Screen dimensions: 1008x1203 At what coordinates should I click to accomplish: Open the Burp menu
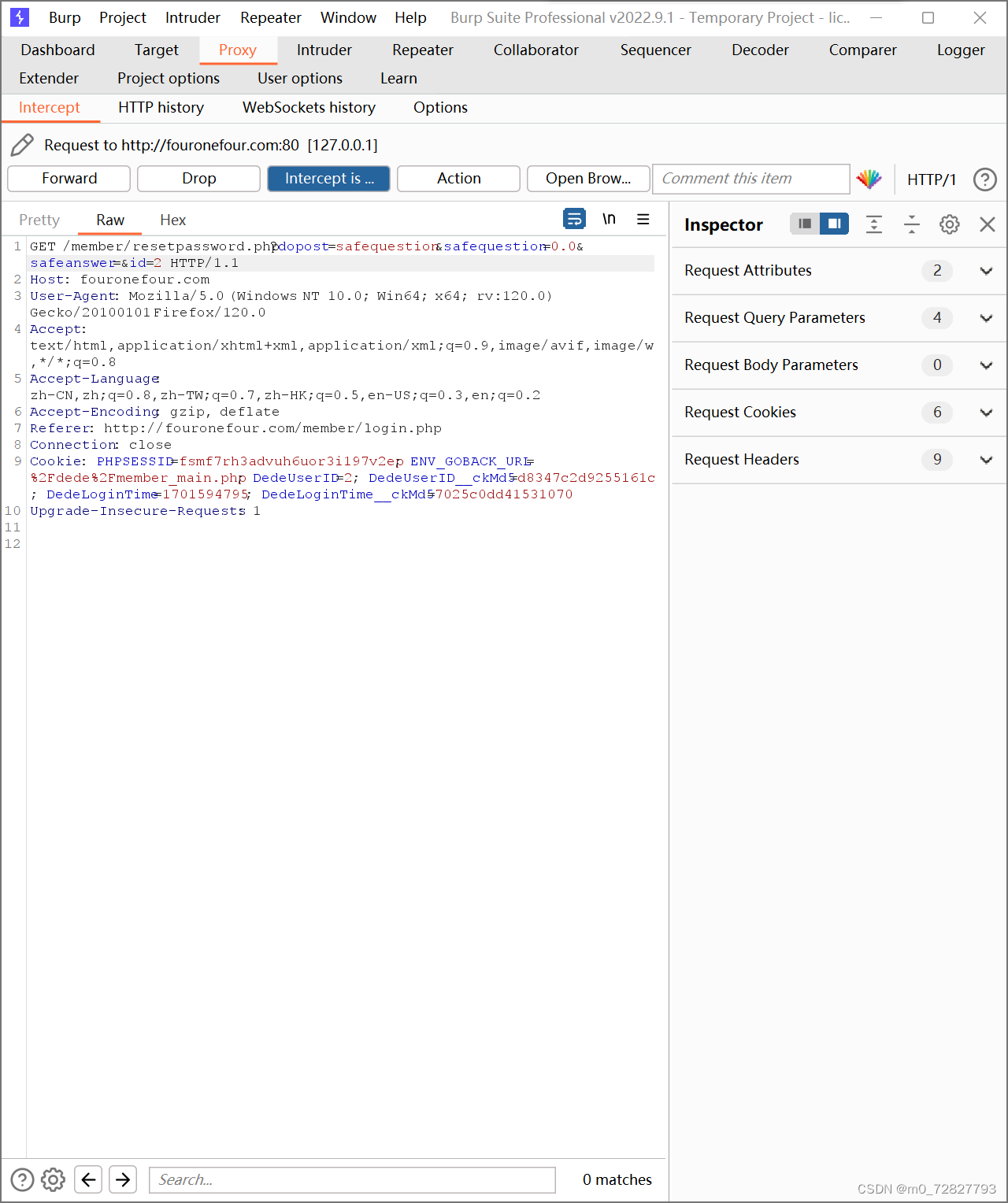65,17
